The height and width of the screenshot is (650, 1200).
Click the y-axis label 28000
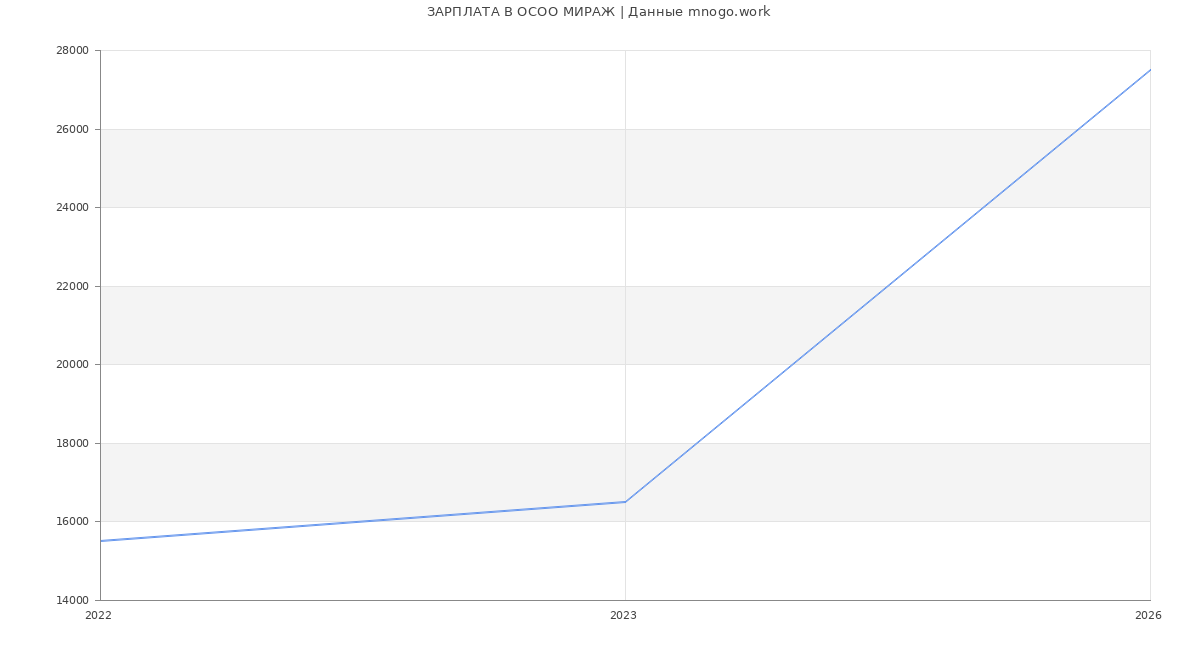tap(74, 51)
